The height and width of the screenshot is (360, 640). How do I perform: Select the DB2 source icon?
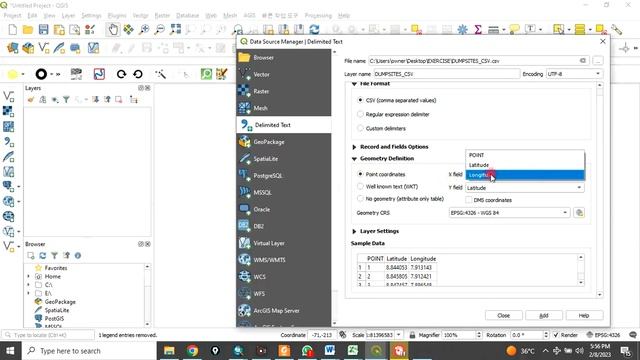pyautogui.click(x=244, y=226)
